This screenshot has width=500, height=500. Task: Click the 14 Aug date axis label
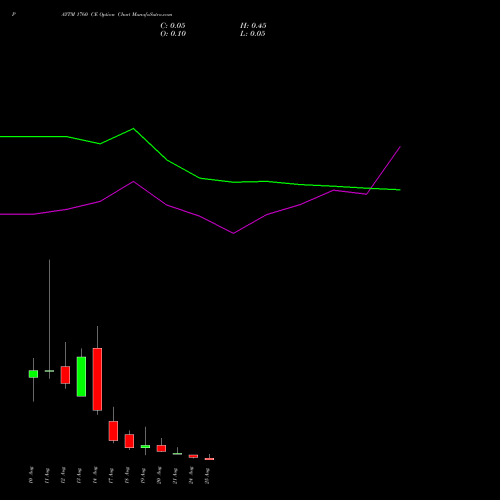pyautogui.click(x=95, y=475)
